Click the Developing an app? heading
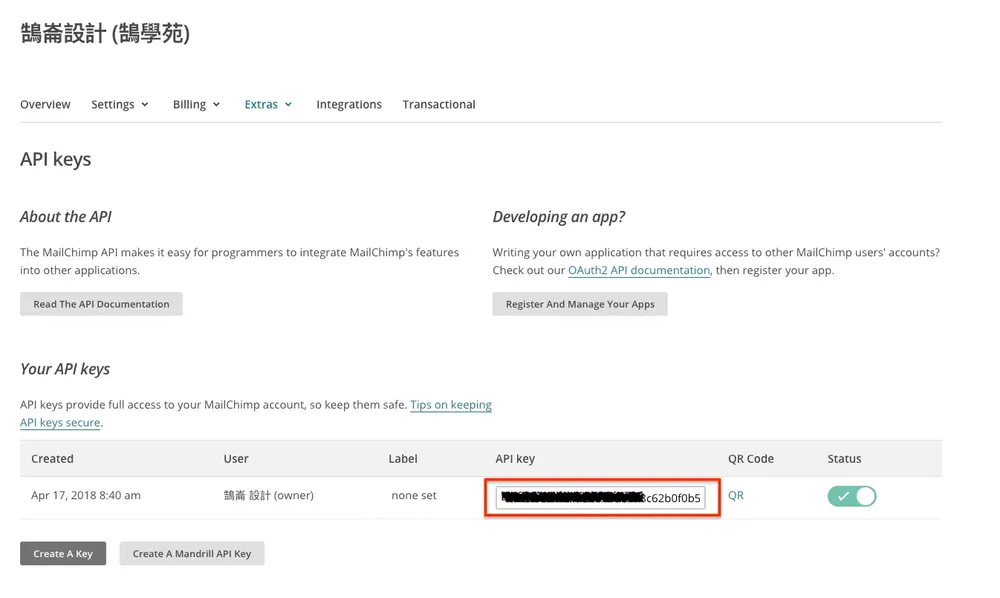The image size is (1000, 598). [x=559, y=217]
